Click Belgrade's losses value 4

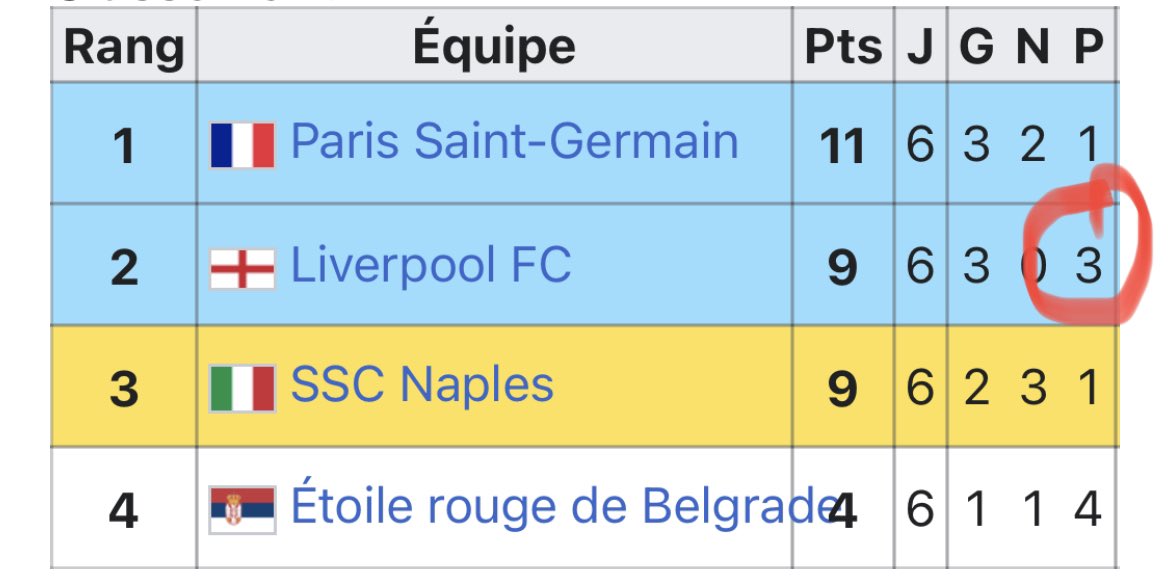pos(1088,509)
